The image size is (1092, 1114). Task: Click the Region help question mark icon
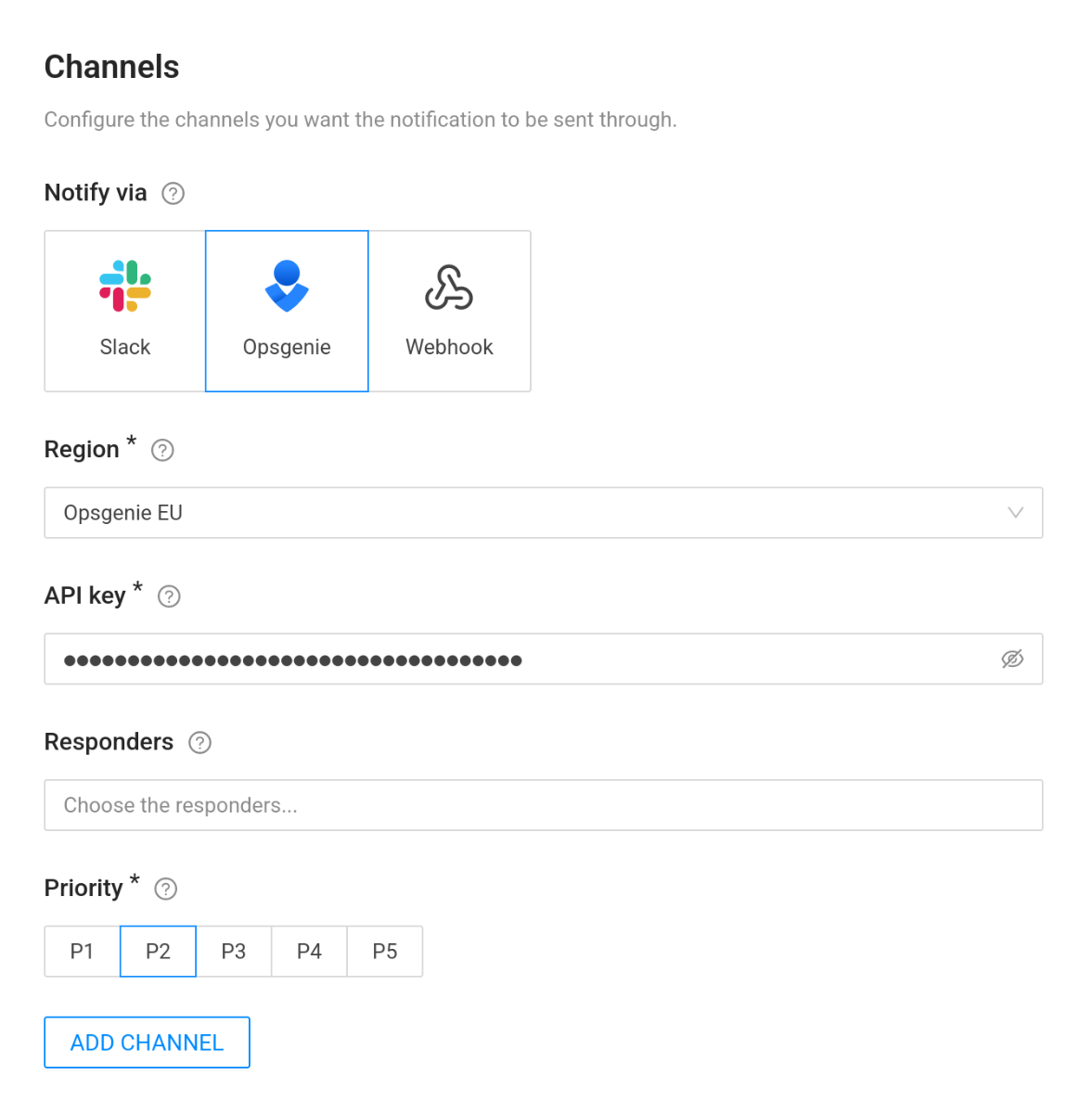[x=161, y=451]
